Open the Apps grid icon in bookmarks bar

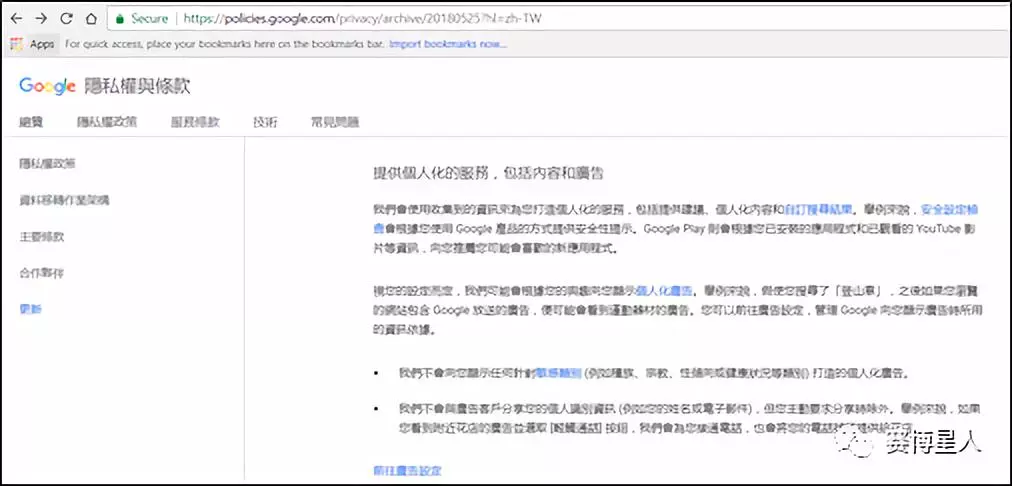click(17, 45)
